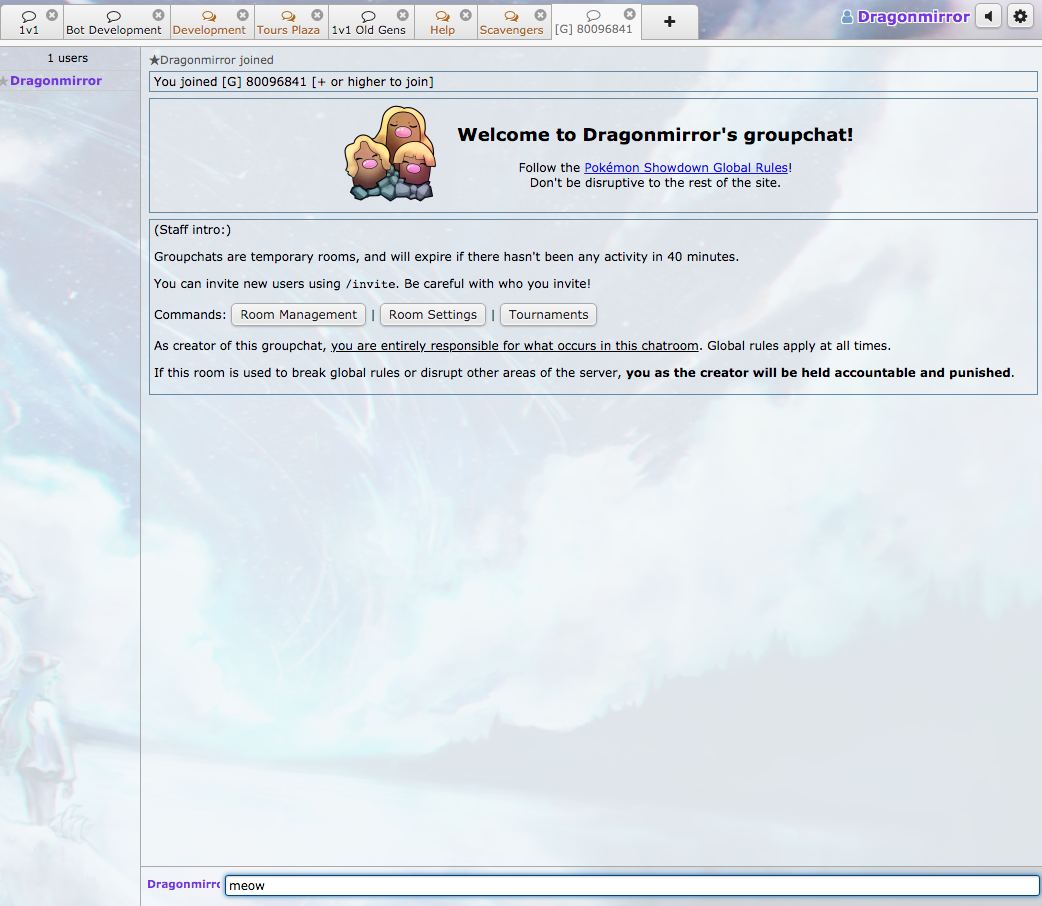Image resolution: width=1042 pixels, height=906 pixels.
Task: Click the Tournaments button
Action: [548, 314]
